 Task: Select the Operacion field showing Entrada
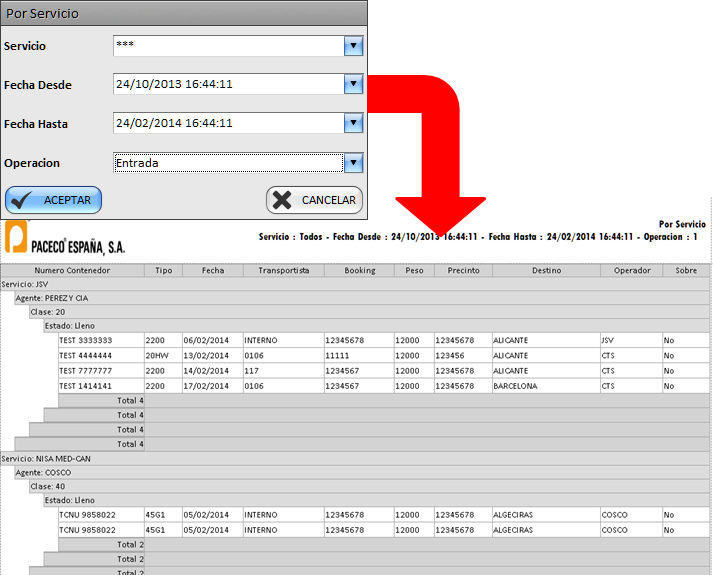228,163
